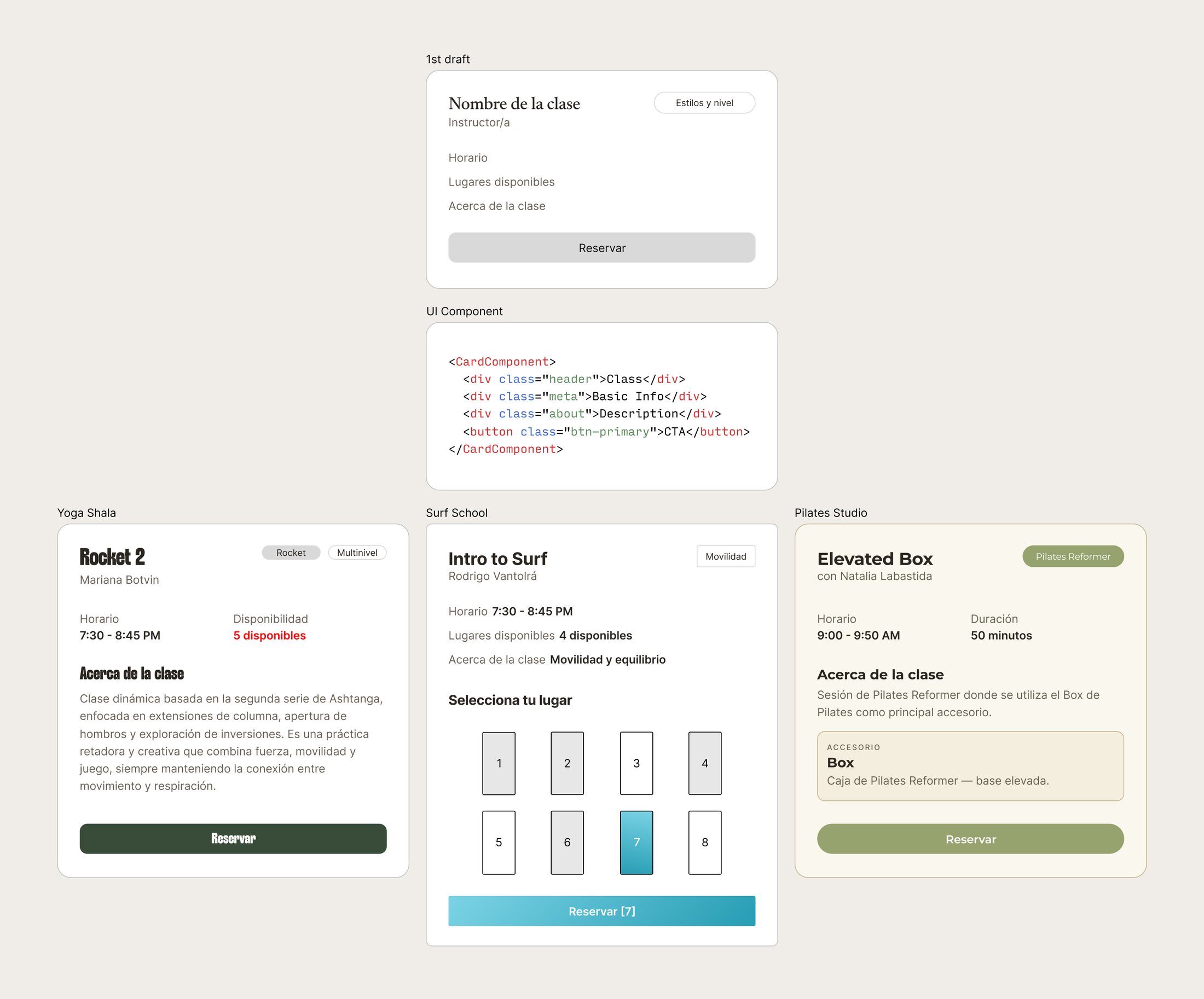Select the Rocket tag chip
This screenshot has width=1204, height=999.
(291, 553)
